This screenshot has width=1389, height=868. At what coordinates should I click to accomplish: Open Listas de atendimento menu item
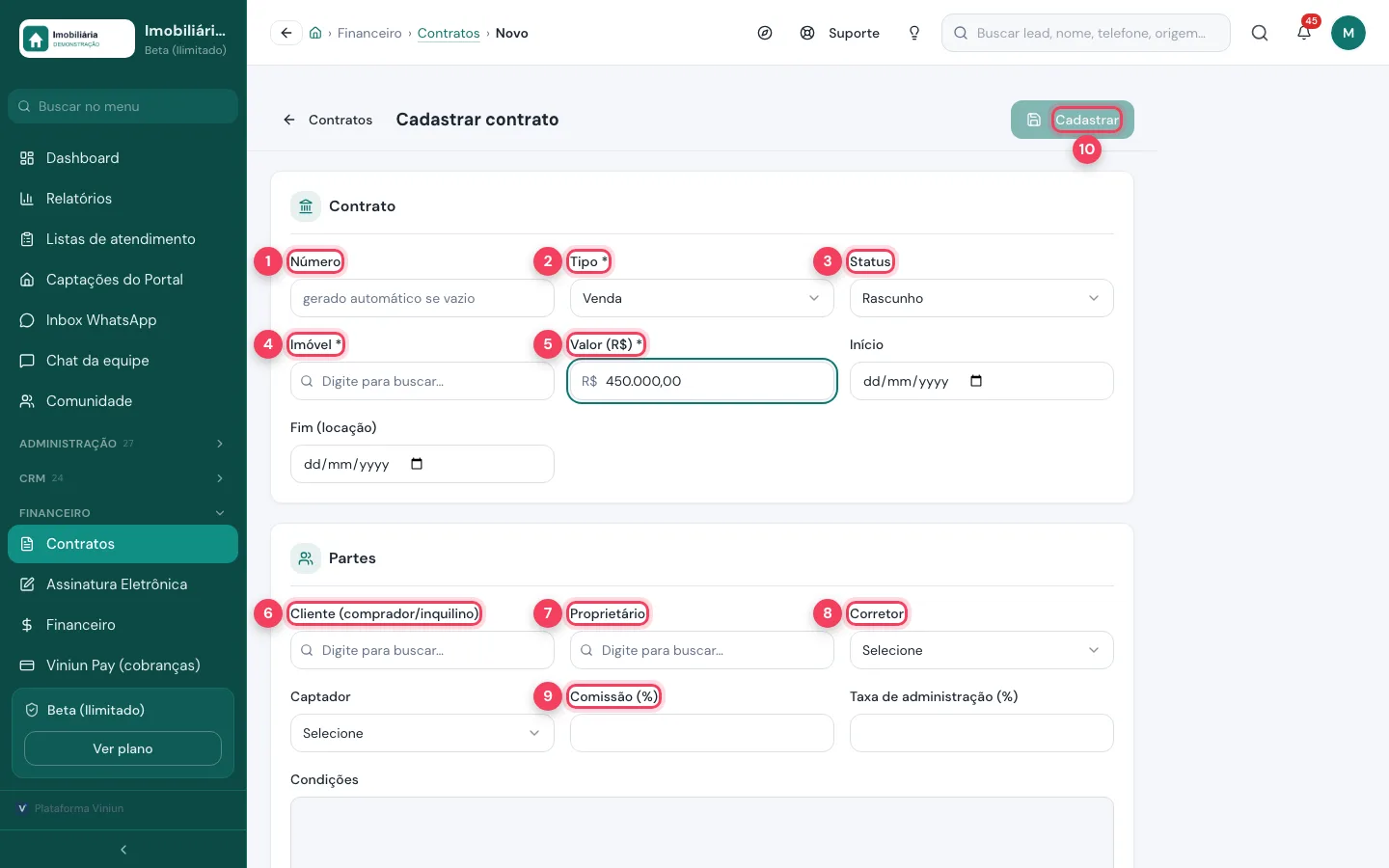click(x=123, y=239)
